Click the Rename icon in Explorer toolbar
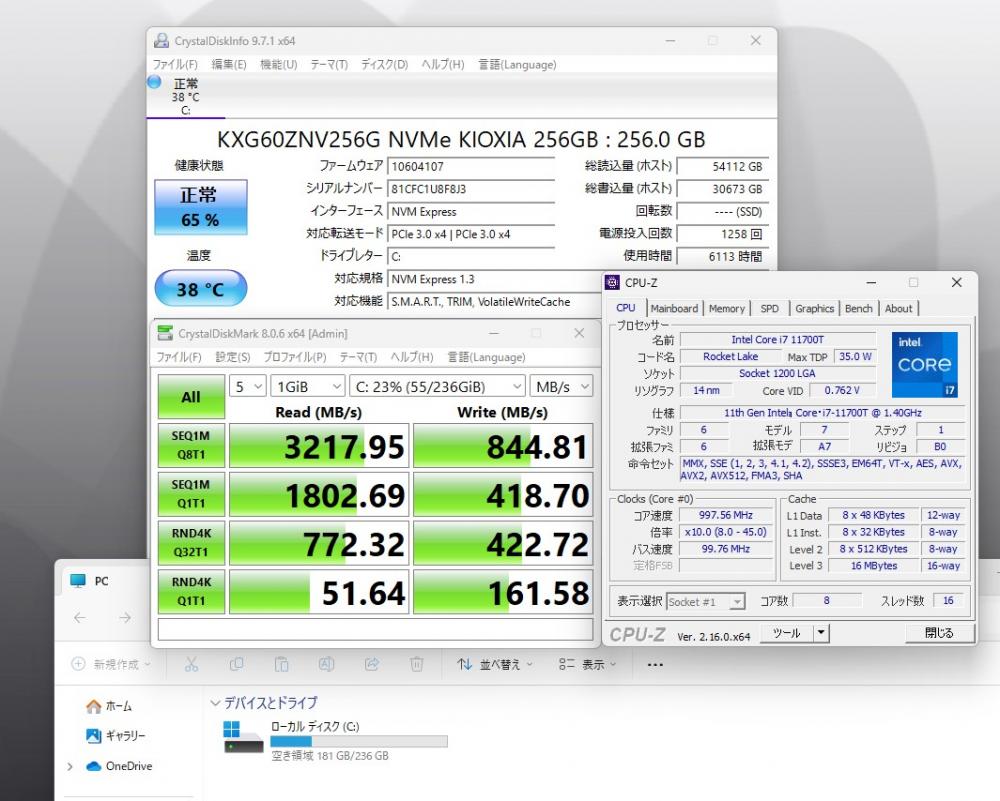This screenshot has height=801, width=1000. click(327, 664)
